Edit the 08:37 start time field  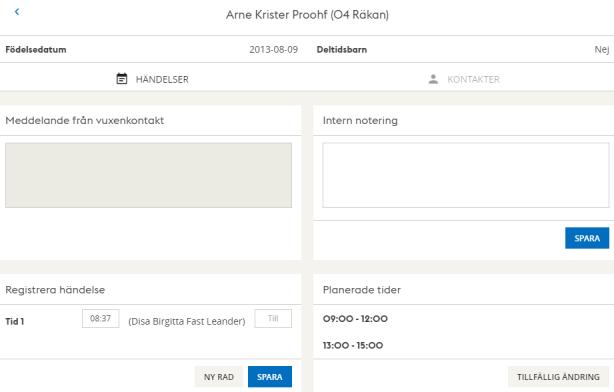point(101,318)
